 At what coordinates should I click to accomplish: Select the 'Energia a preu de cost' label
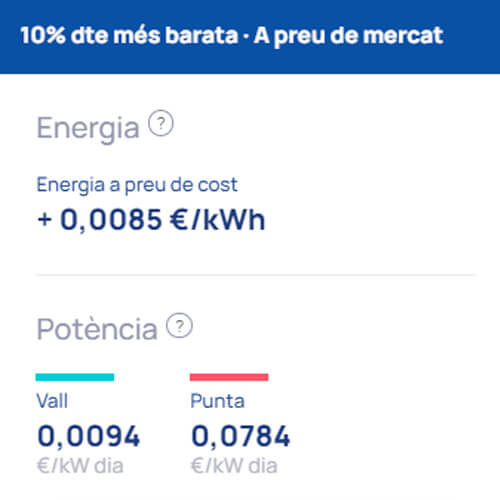point(137,185)
